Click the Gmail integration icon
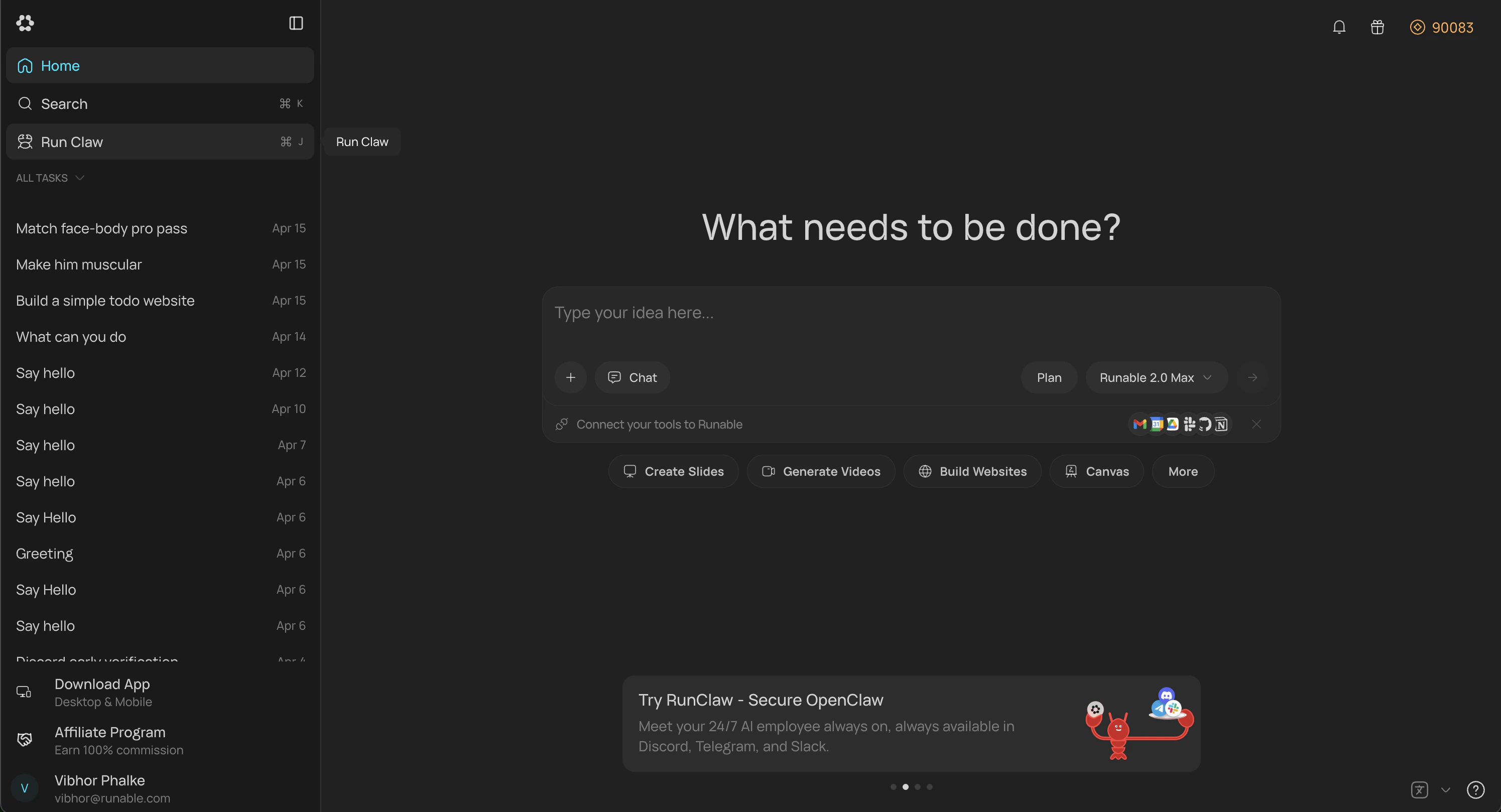Viewport: 1501px width, 812px height. pos(1140,425)
